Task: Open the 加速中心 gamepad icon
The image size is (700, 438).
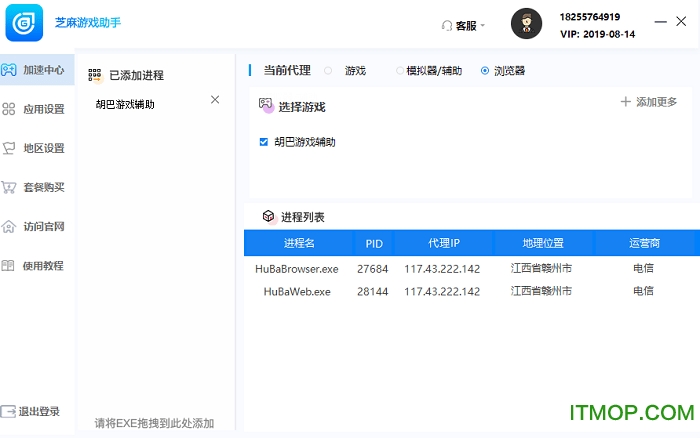Action: (8, 70)
